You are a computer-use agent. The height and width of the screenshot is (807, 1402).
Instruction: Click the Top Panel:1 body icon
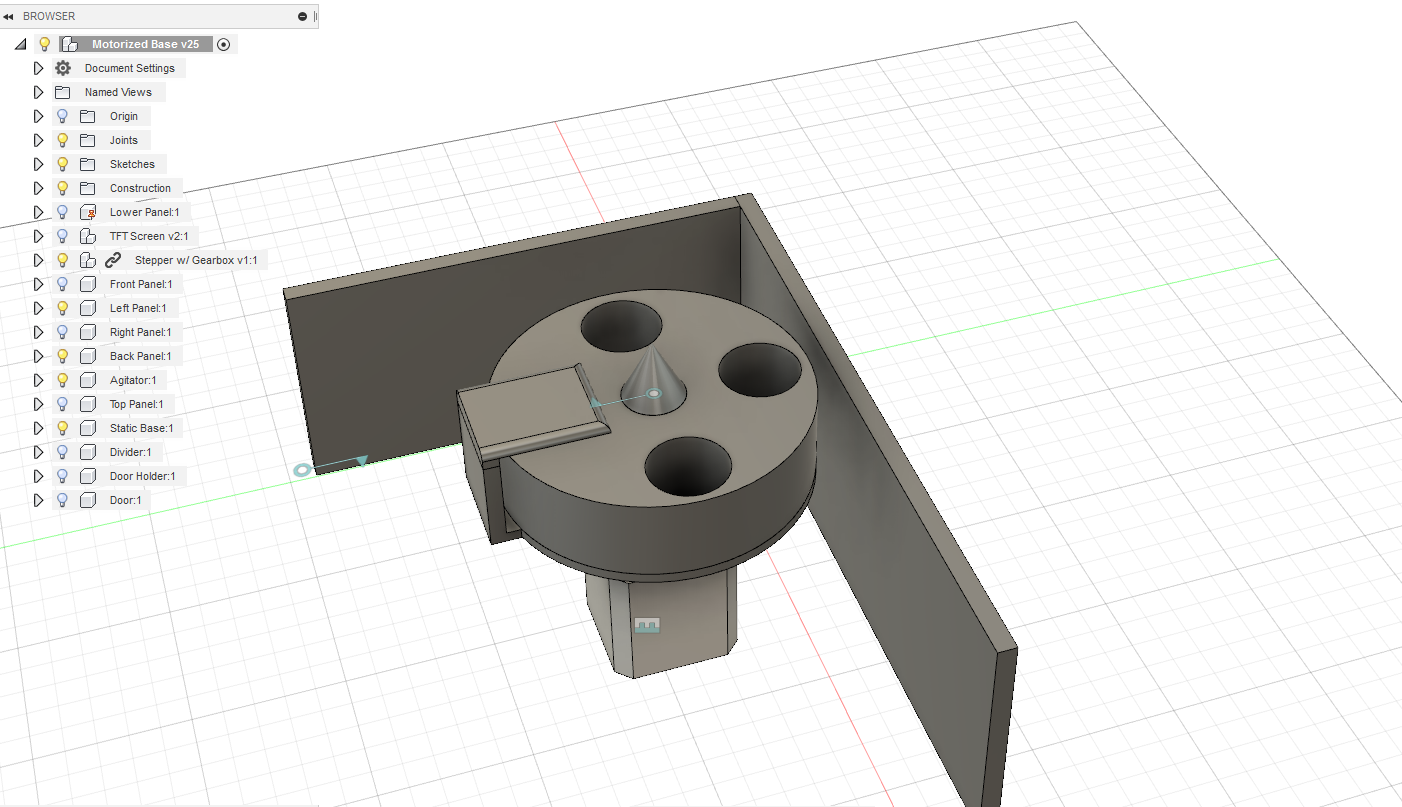coord(87,404)
